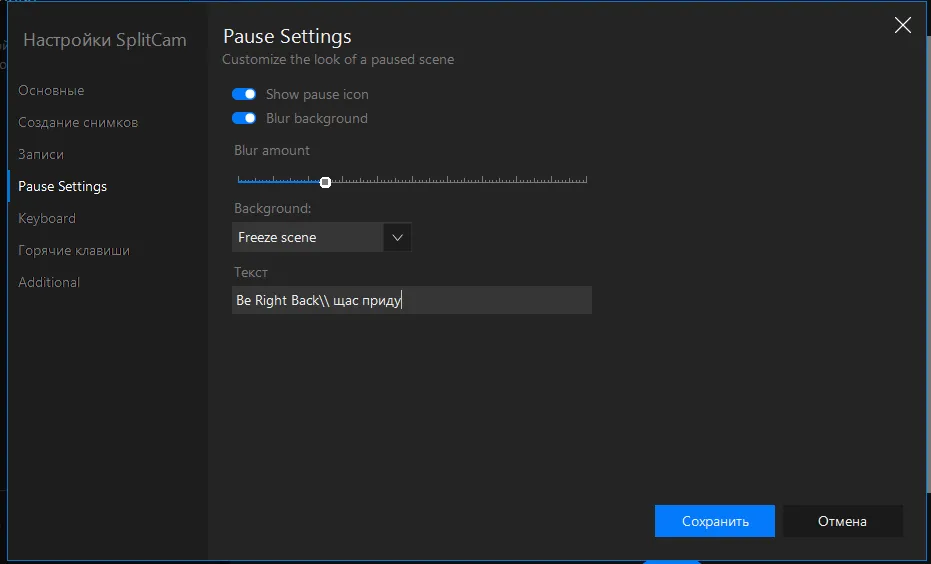Select Pause Settings in the sidebar
The height and width of the screenshot is (564, 931).
pos(62,186)
